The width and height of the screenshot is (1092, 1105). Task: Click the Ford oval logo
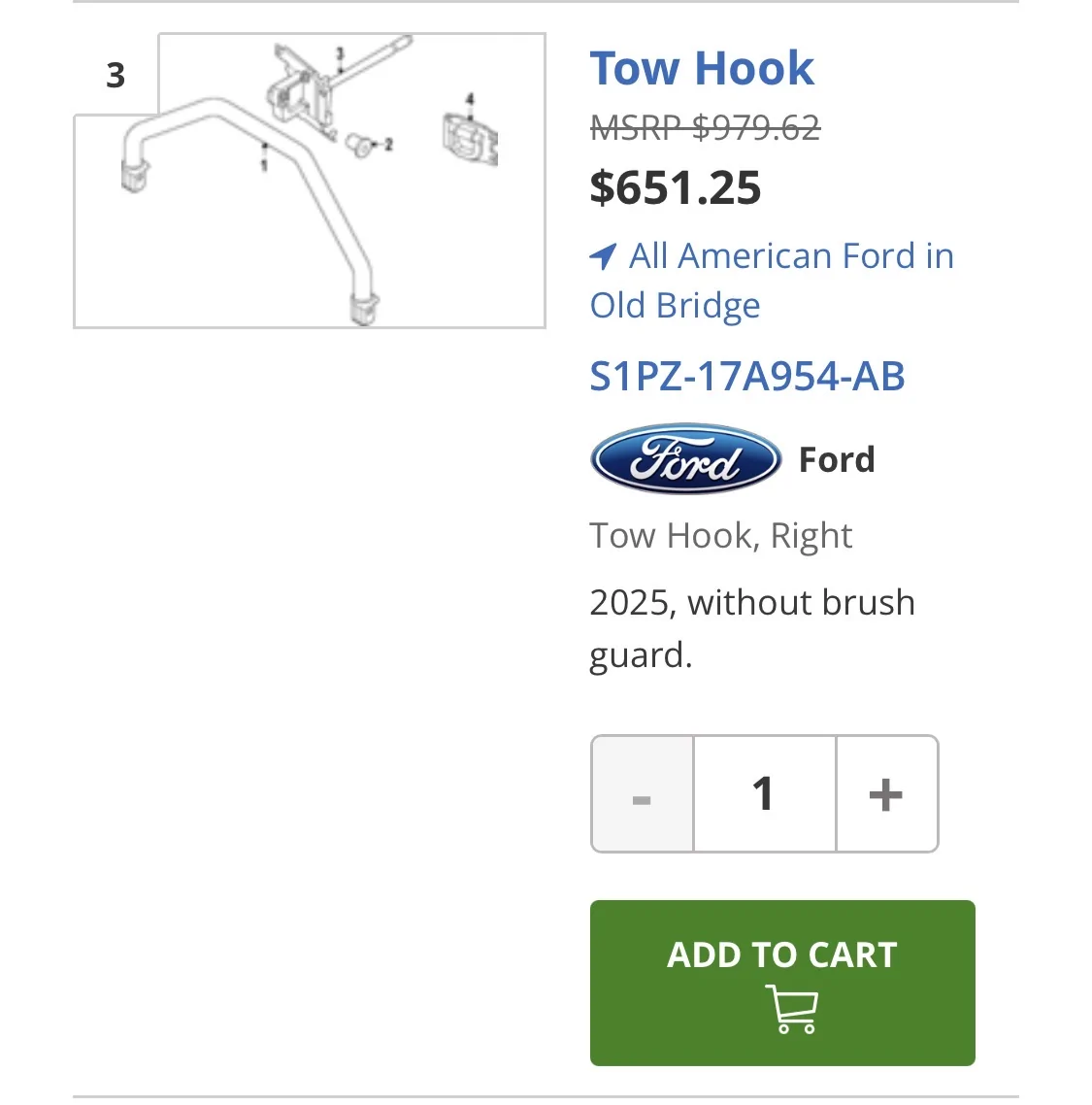point(685,459)
